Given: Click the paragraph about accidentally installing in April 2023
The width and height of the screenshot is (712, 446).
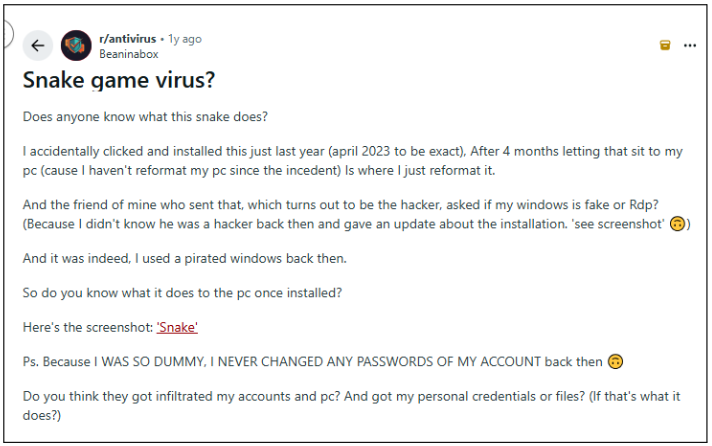Looking at the screenshot, I should (x=352, y=160).
